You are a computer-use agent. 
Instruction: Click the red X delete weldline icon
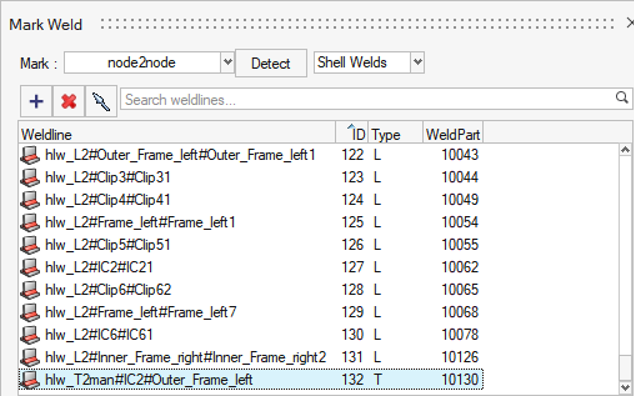click(68, 101)
